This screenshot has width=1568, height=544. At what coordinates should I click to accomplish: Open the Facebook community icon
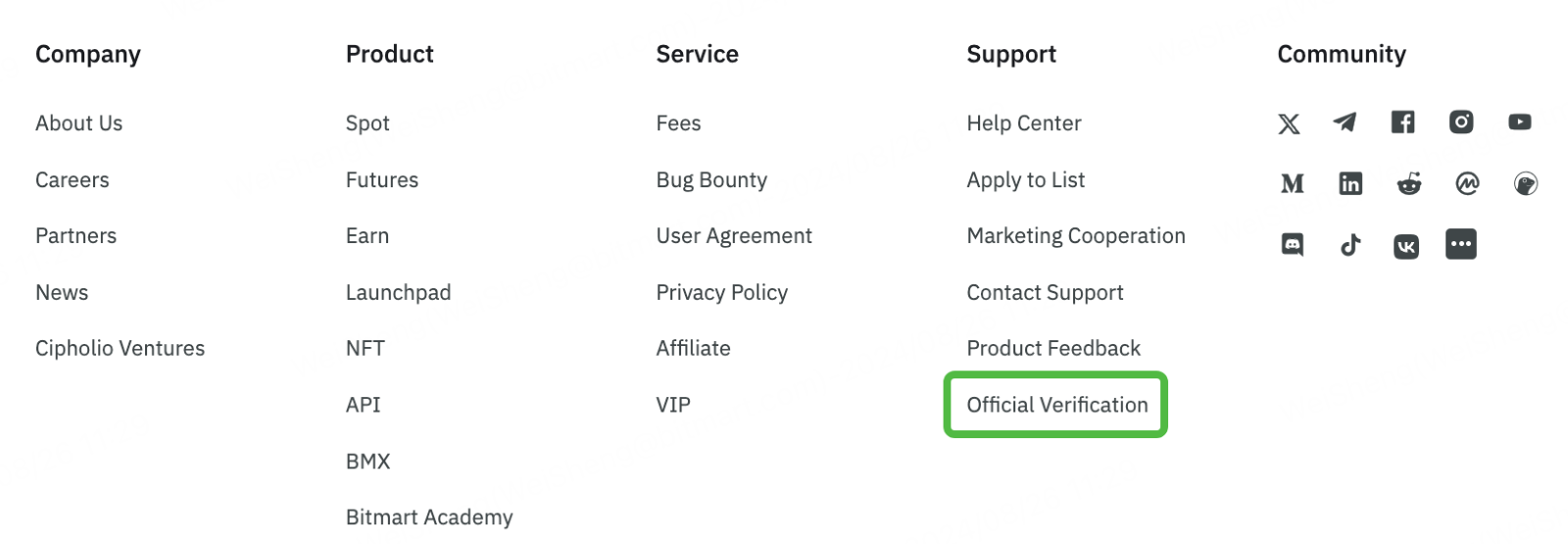1402,123
